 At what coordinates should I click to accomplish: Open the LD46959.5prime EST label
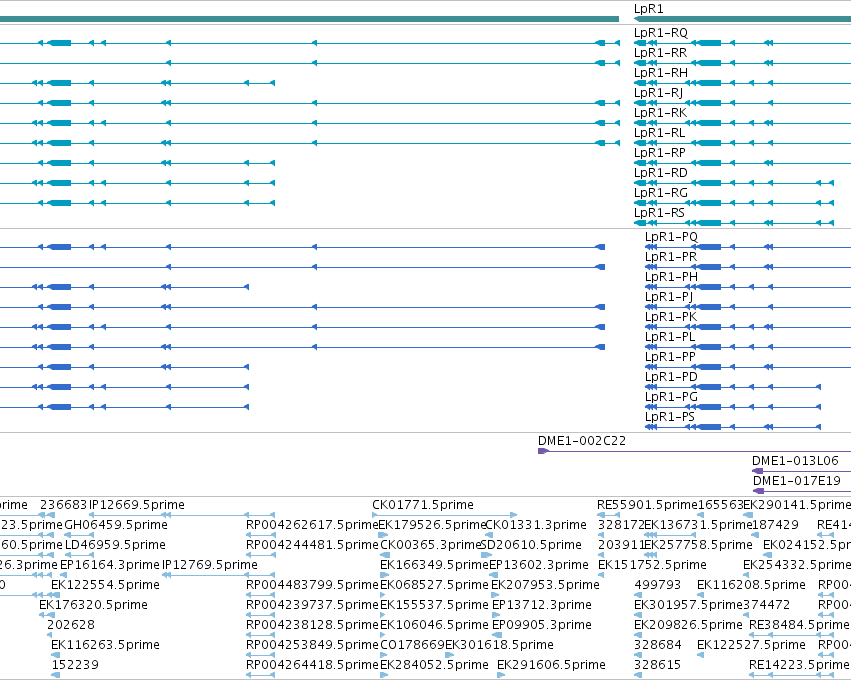(115, 545)
